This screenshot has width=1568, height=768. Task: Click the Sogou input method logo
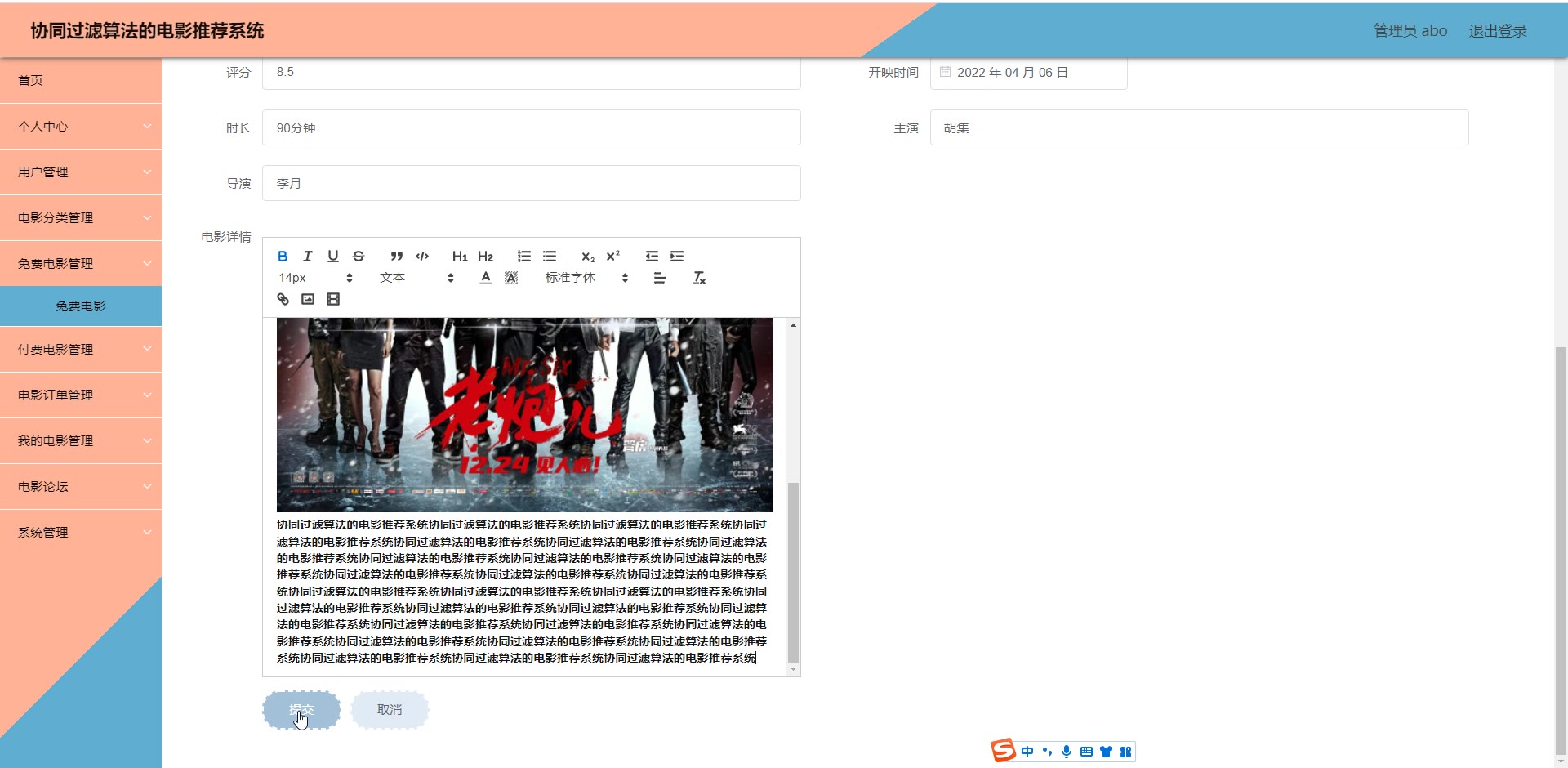[1004, 750]
